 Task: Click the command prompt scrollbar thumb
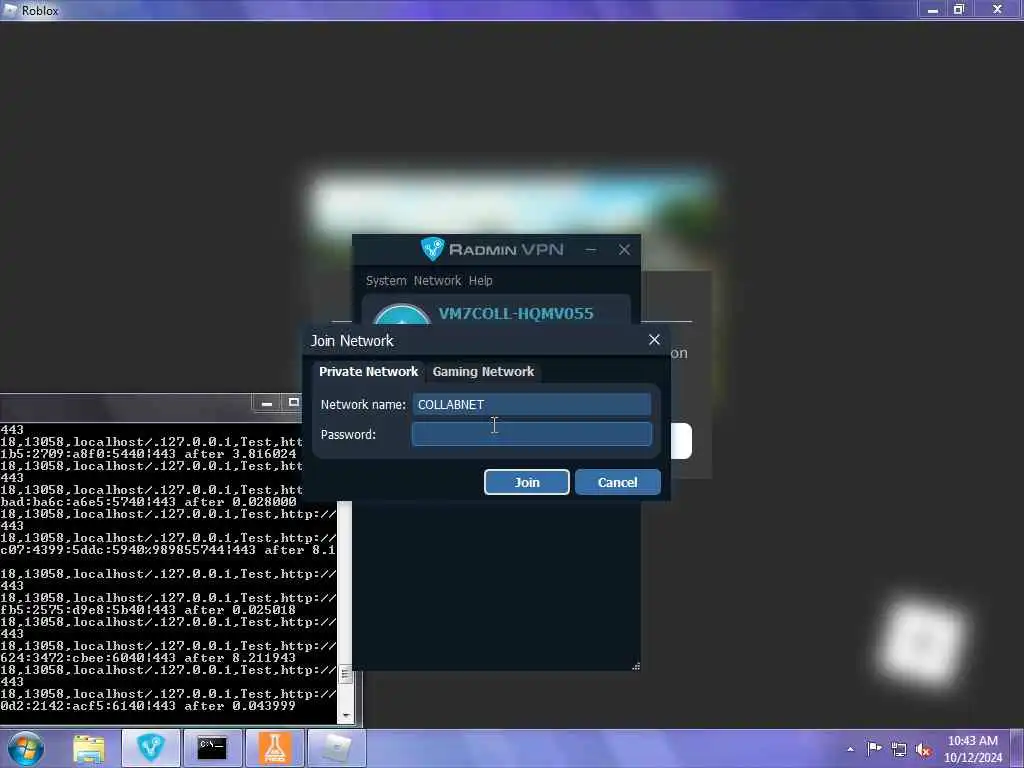coord(345,675)
